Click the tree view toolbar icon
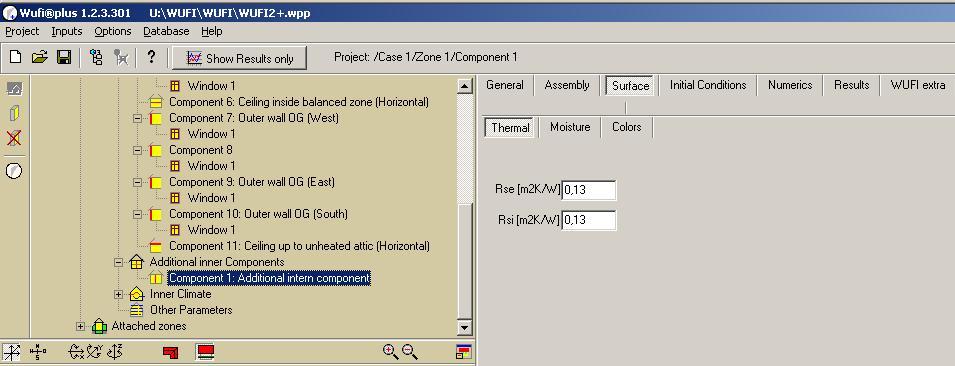 96,58
